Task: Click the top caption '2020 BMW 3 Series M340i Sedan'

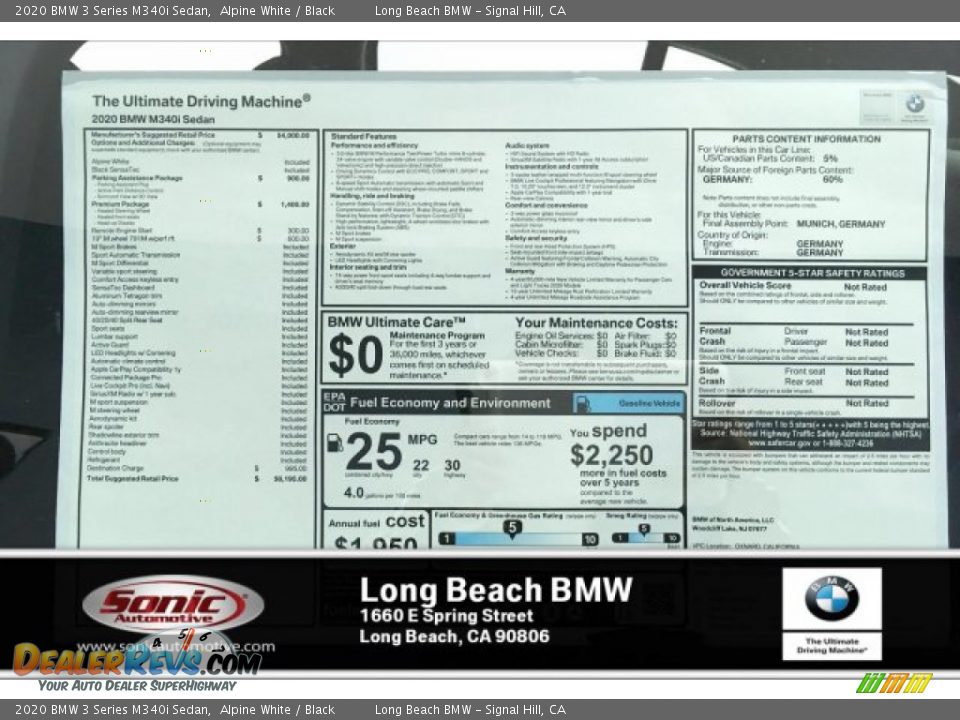Action: tap(112, 10)
